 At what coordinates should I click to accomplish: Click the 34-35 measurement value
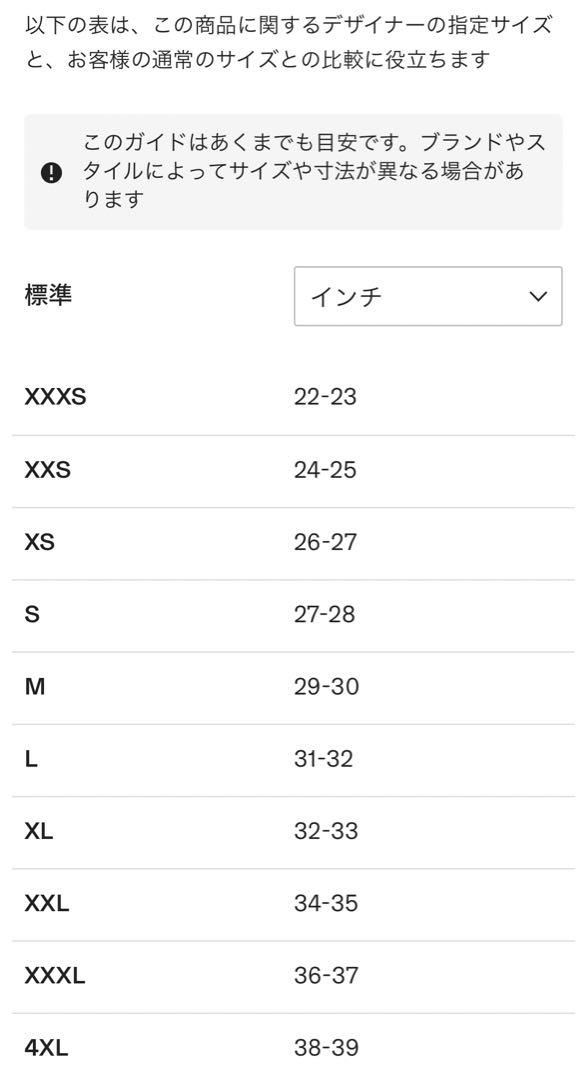coord(326,904)
